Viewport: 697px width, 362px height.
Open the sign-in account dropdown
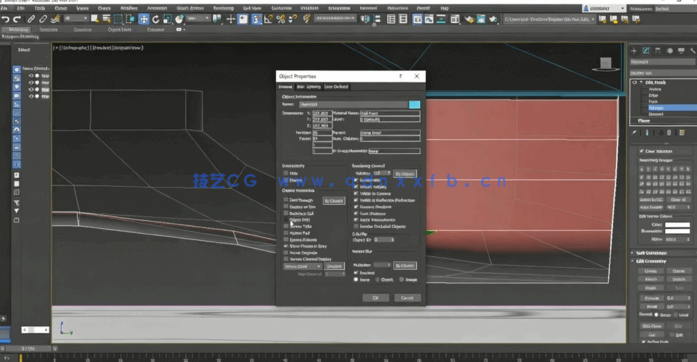click(x=604, y=8)
